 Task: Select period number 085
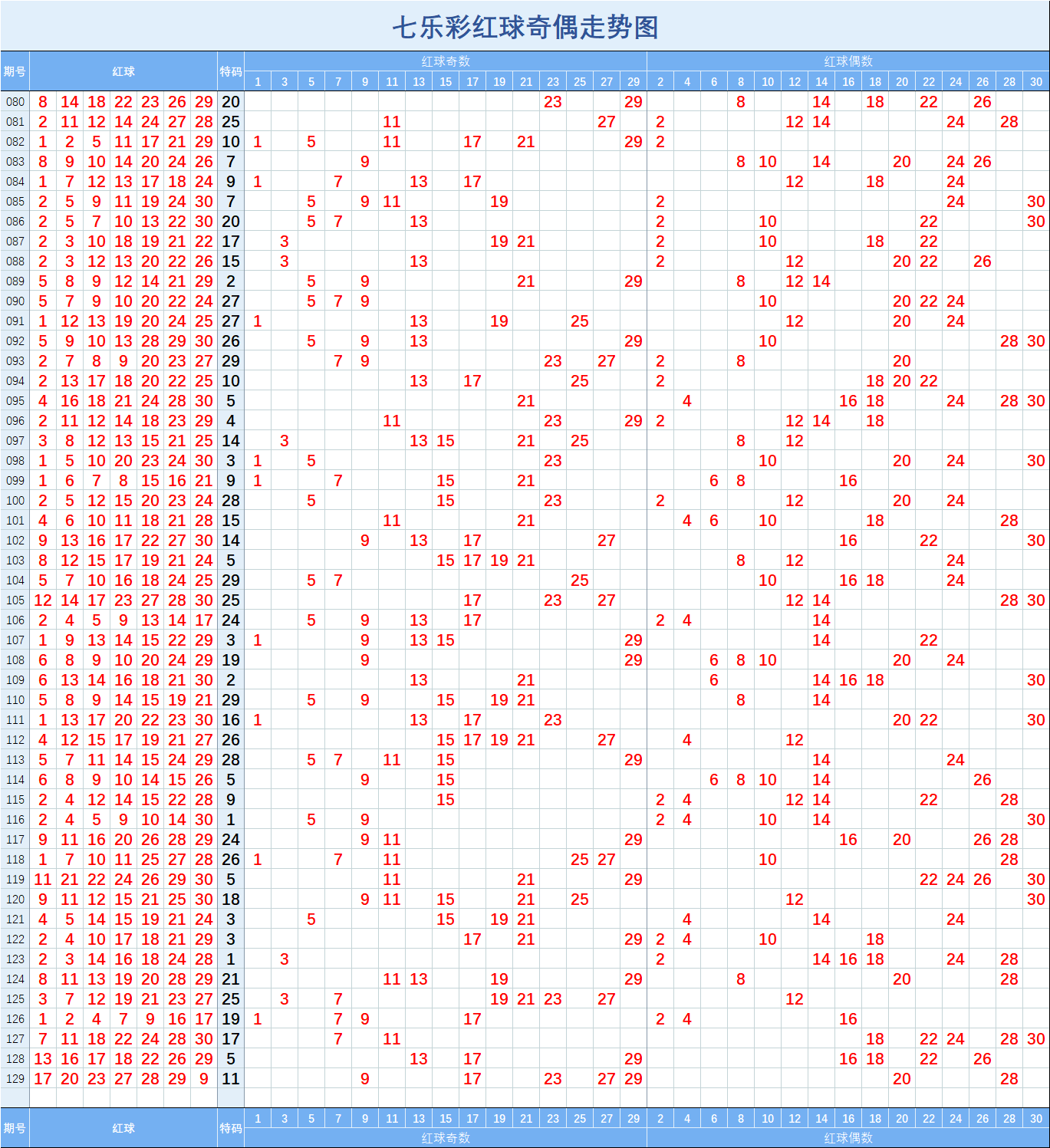(x=15, y=202)
